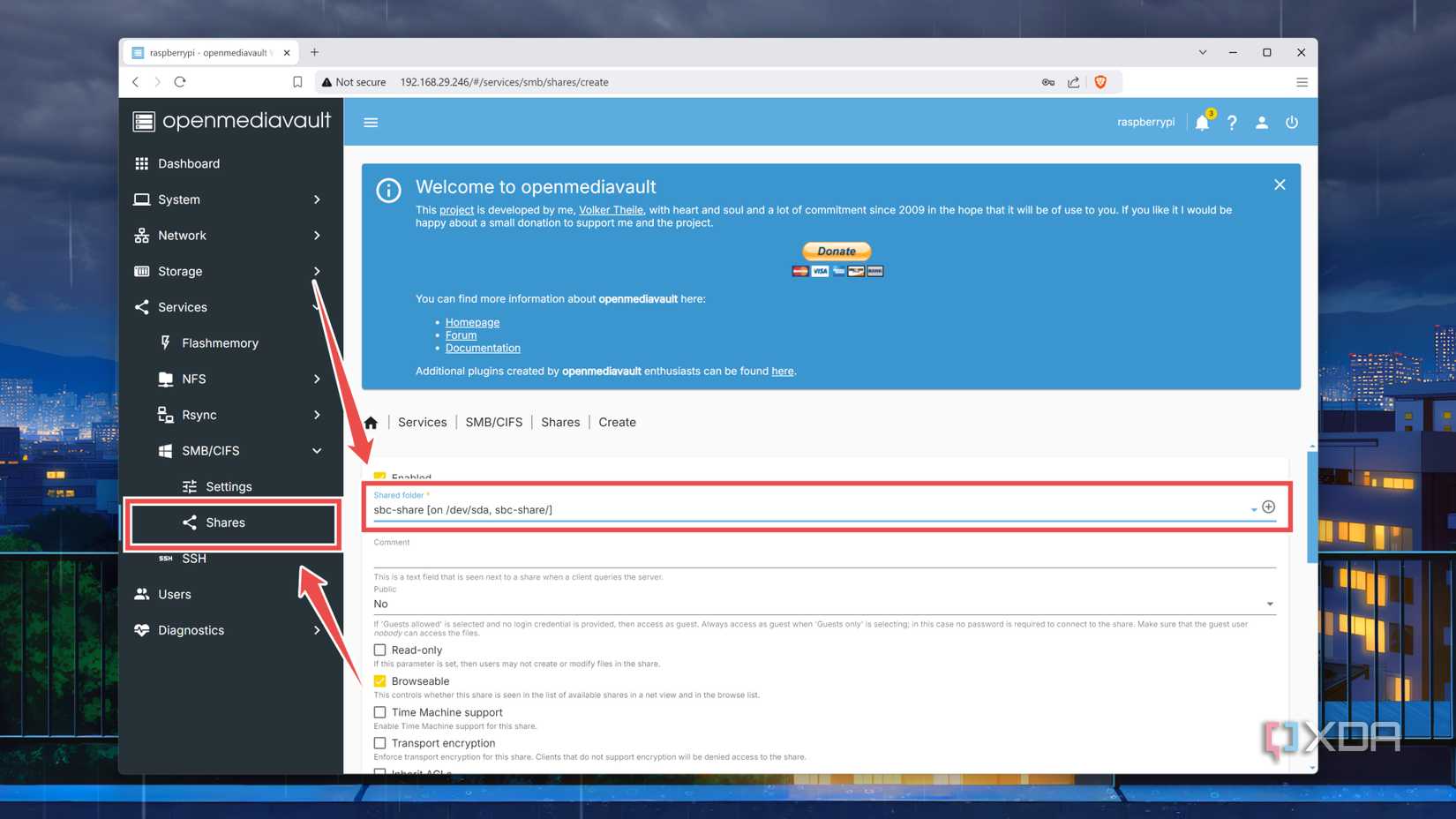Viewport: 1456px width, 819px height.
Task: Uncheck the Browseable checkbox
Action: pyautogui.click(x=379, y=681)
